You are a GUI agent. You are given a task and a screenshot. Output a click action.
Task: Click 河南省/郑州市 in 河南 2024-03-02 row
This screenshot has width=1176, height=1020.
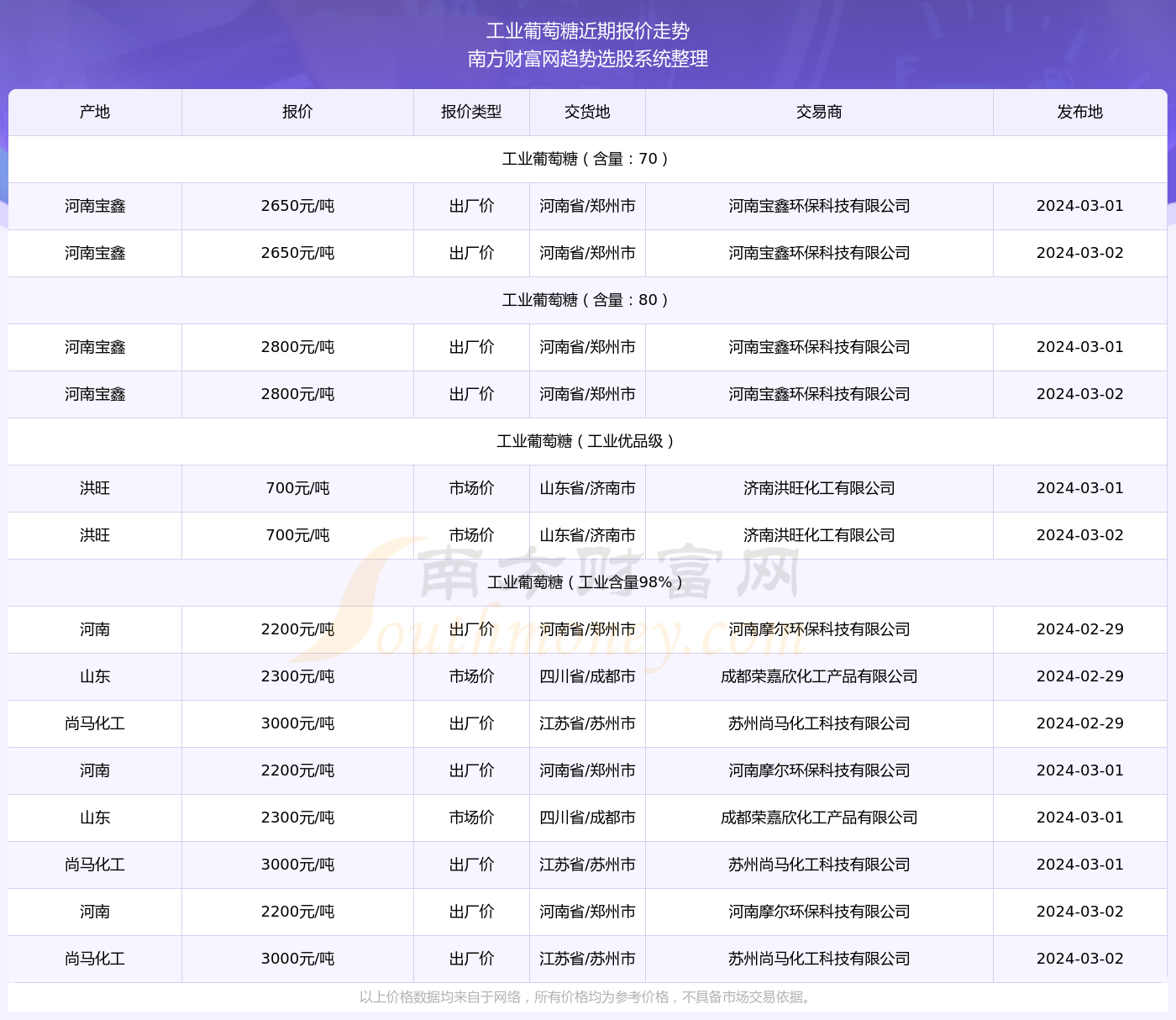[x=587, y=912]
